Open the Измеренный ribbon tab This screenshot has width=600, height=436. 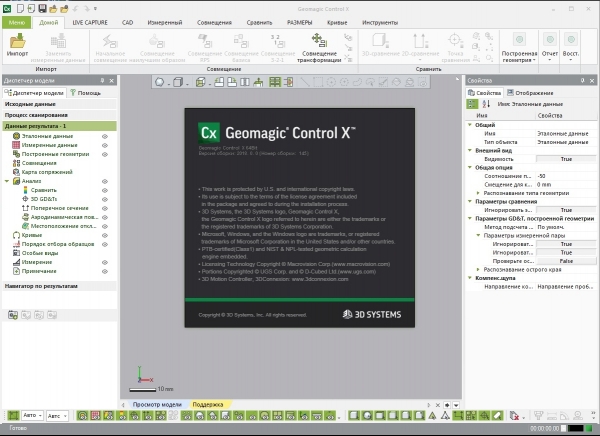point(165,23)
